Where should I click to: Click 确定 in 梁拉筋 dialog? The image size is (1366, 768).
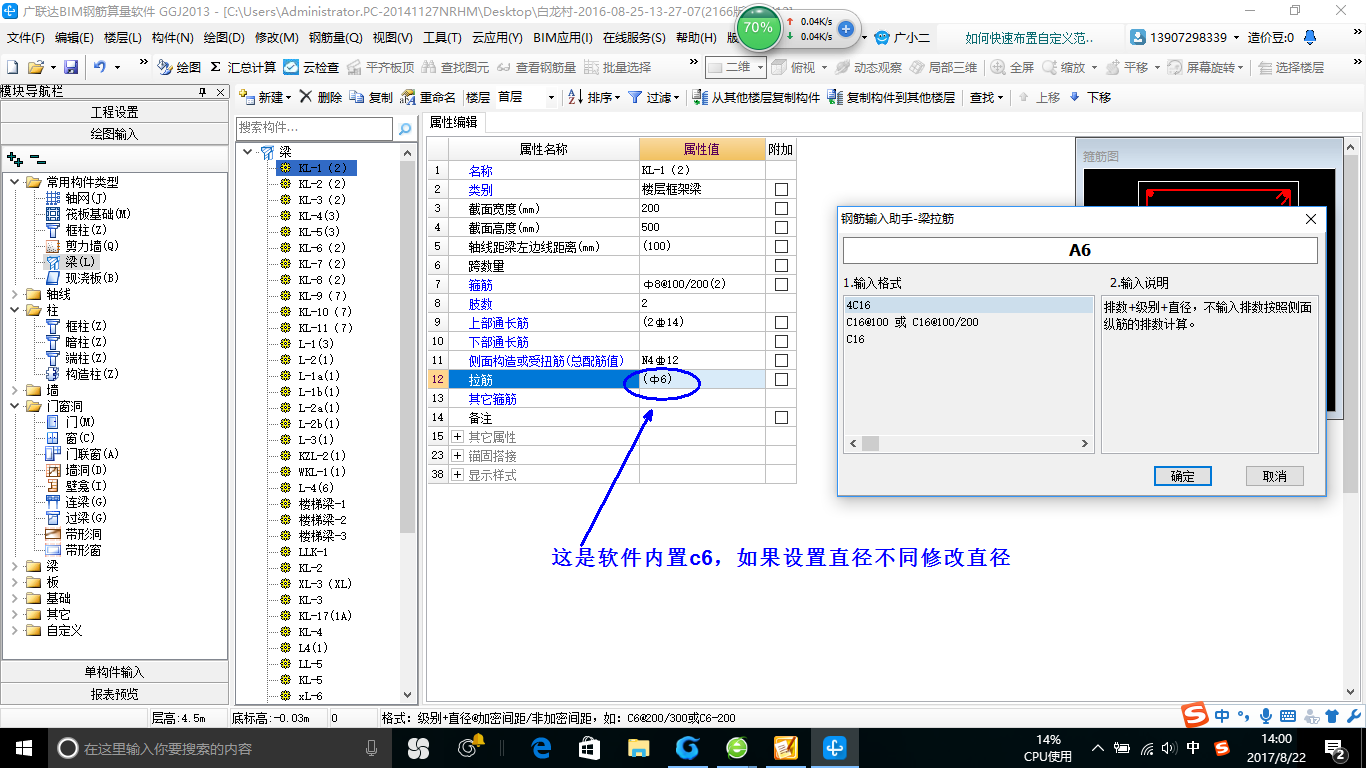coord(1182,476)
